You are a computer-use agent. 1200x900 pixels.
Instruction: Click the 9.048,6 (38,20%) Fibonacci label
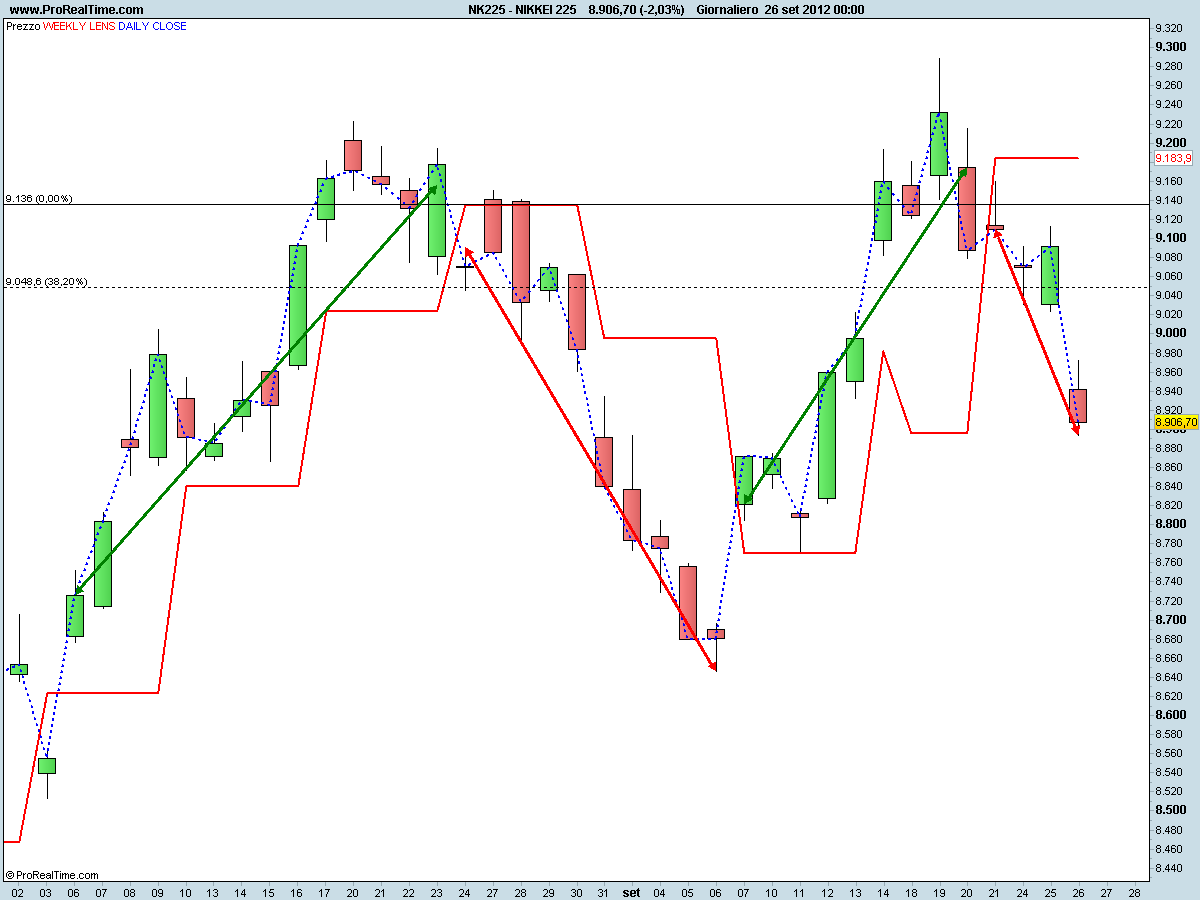click(46, 282)
